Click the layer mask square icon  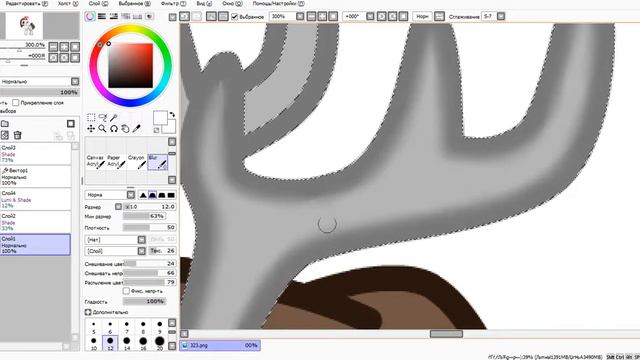[71, 124]
